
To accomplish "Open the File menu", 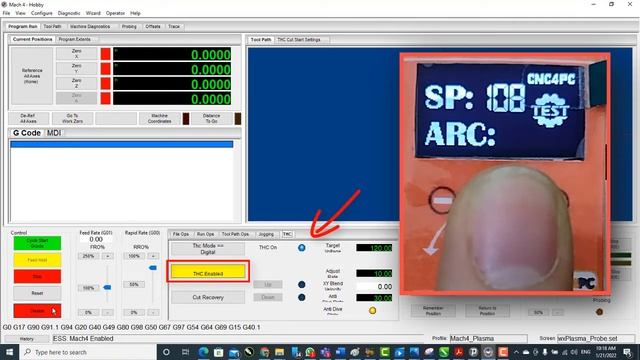I will (x=7, y=13).
